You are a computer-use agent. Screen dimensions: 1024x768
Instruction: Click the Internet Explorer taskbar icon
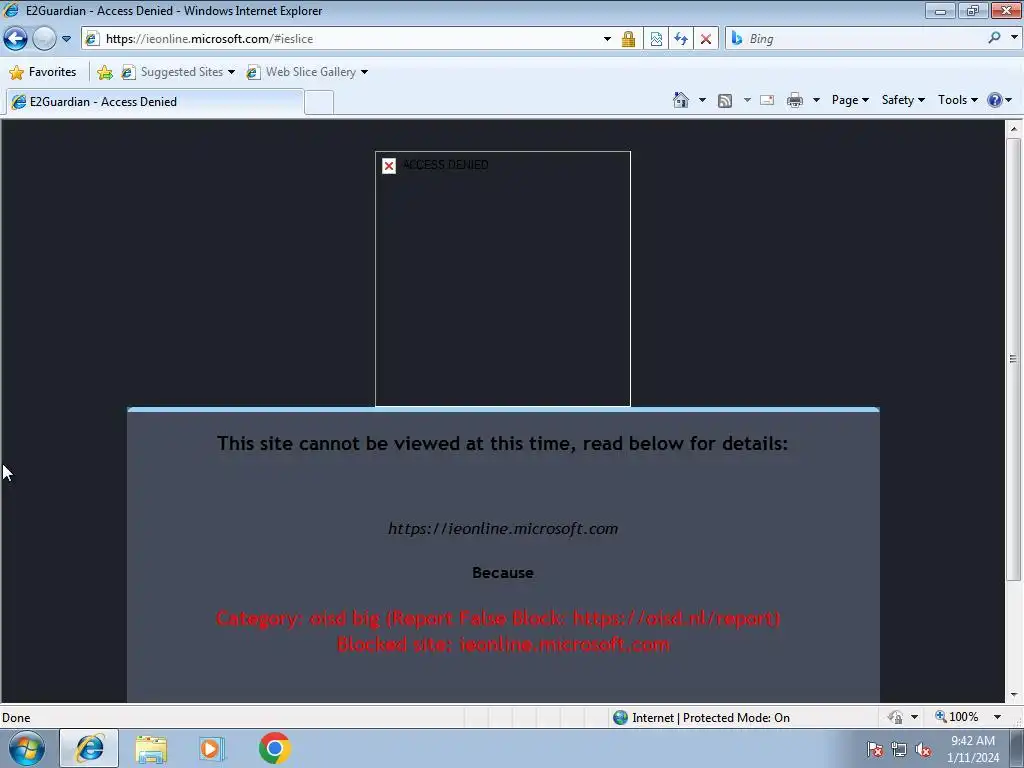(89, 748)
